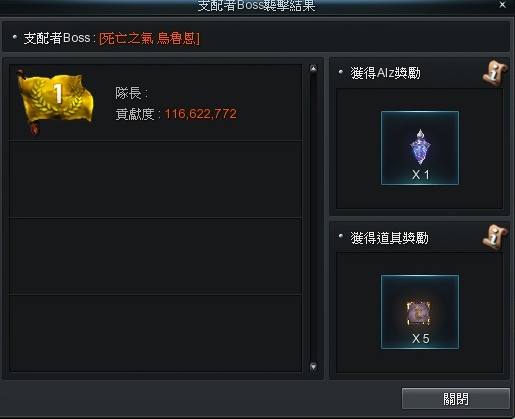Viewport: 515px width, 419px height.
Task: Click the contribution value 116,622,772
Action: pyautogui.click(x=201, y=114)
